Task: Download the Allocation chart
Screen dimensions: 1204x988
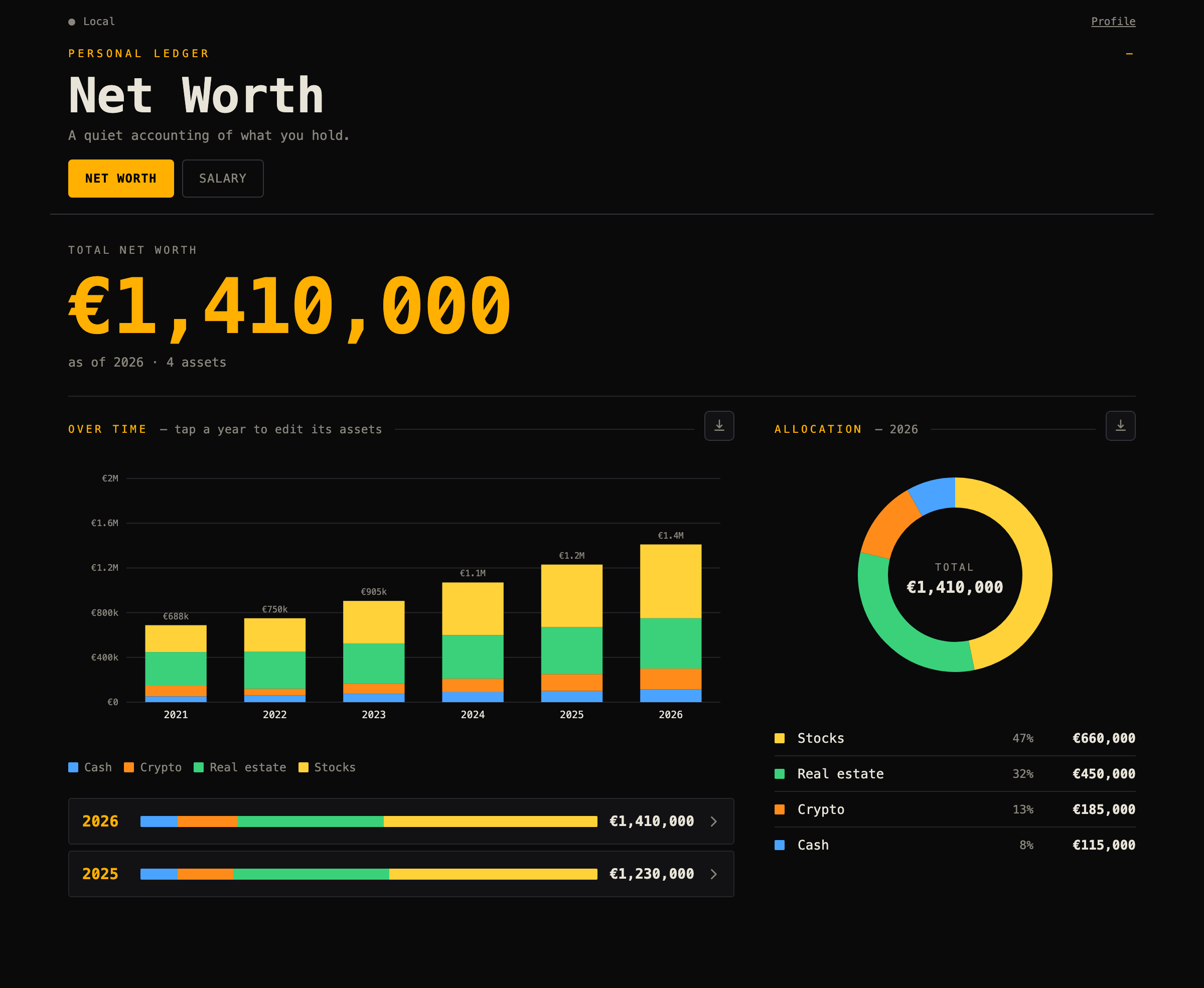Action: pyautogui.click(x=1120, y=426)
